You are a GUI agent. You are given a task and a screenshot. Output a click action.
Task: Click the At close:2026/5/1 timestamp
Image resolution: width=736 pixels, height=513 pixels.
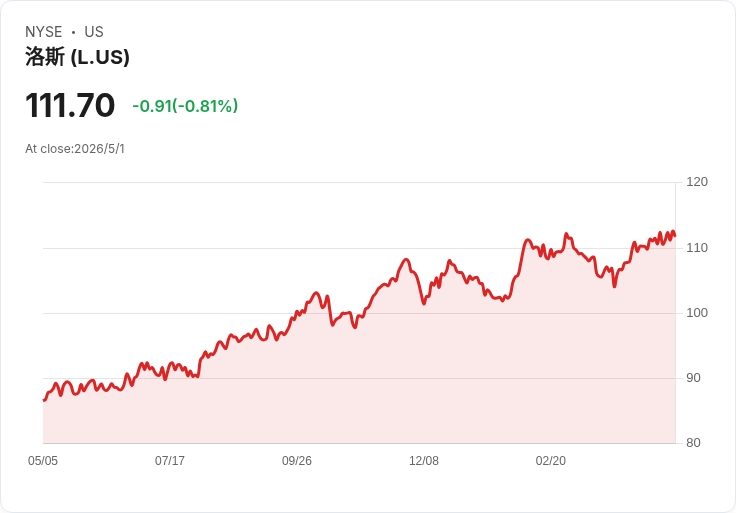[75, 149]
